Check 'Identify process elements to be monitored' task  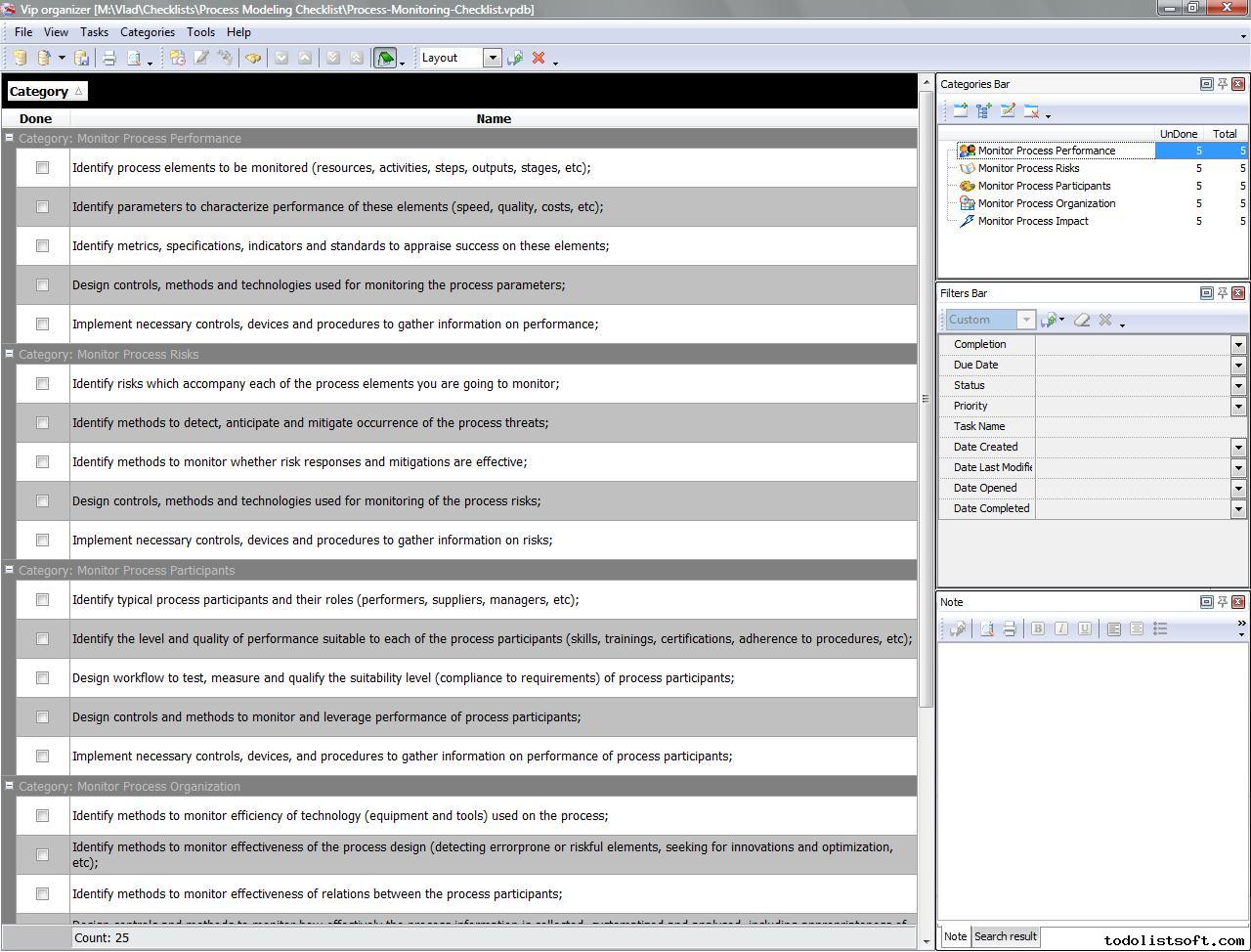(x=42, y=168)
